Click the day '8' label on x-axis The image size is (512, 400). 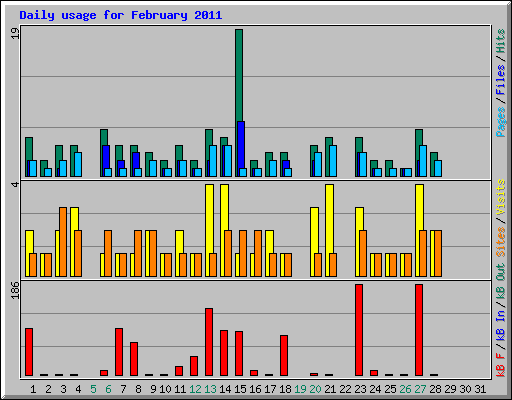pyautogui.click(x=138, y=389)
